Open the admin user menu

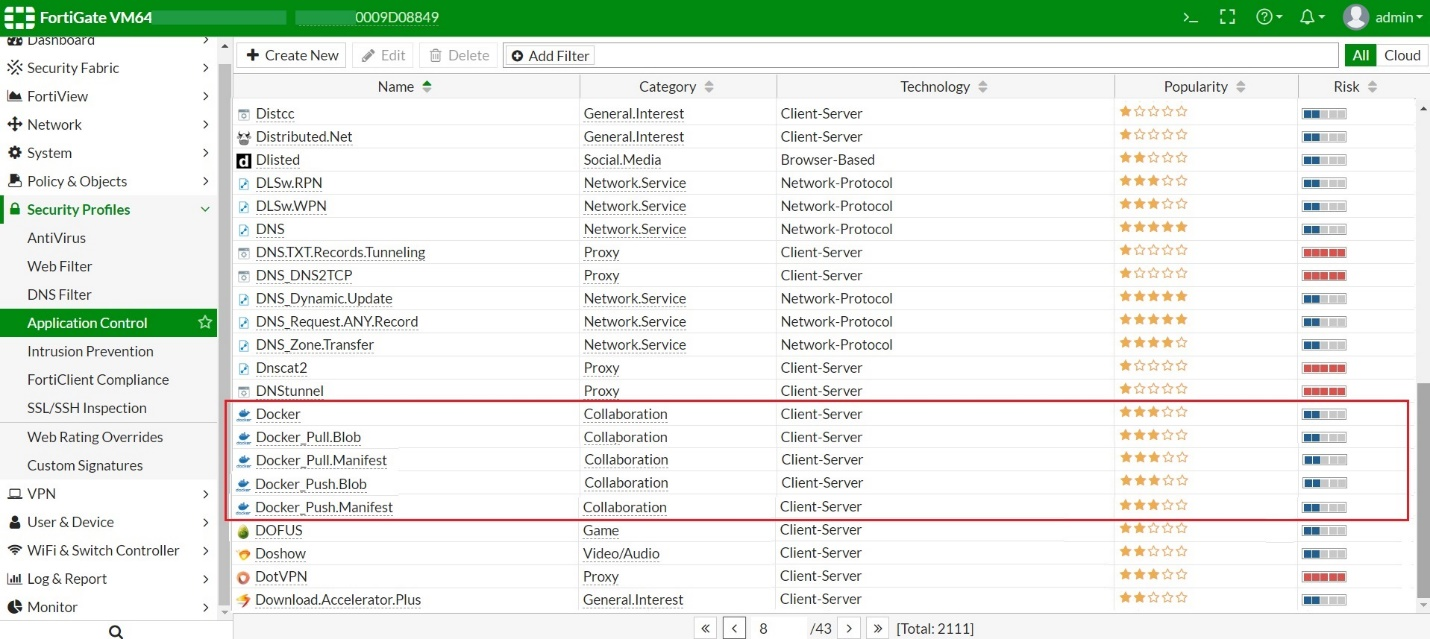(1383, 17)
